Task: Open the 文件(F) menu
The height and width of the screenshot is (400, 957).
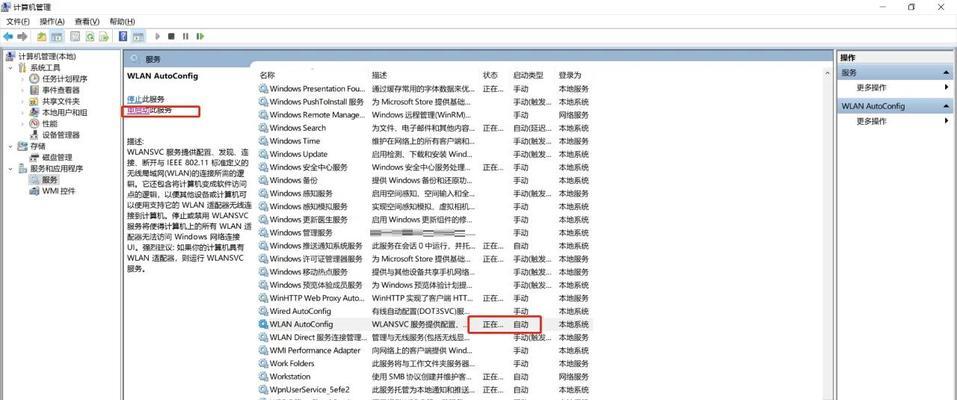Action: click(18, 21)
